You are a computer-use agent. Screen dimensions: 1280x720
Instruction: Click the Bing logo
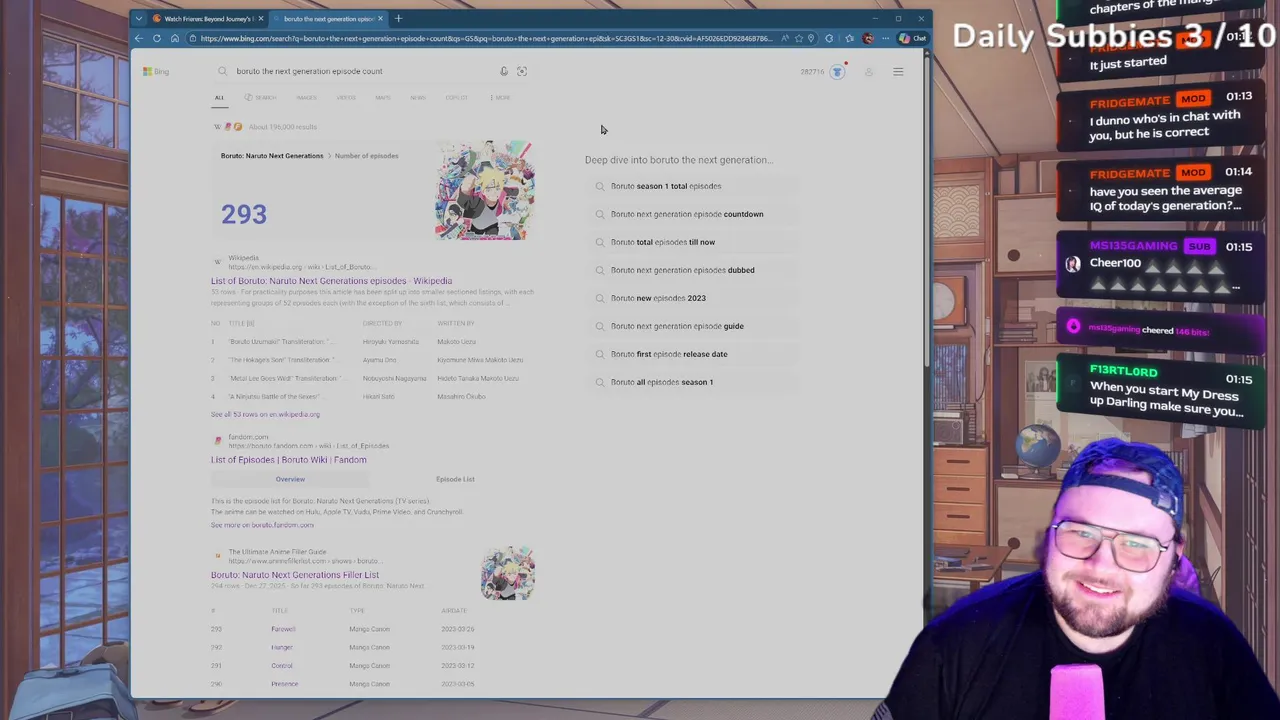point(156,71)
